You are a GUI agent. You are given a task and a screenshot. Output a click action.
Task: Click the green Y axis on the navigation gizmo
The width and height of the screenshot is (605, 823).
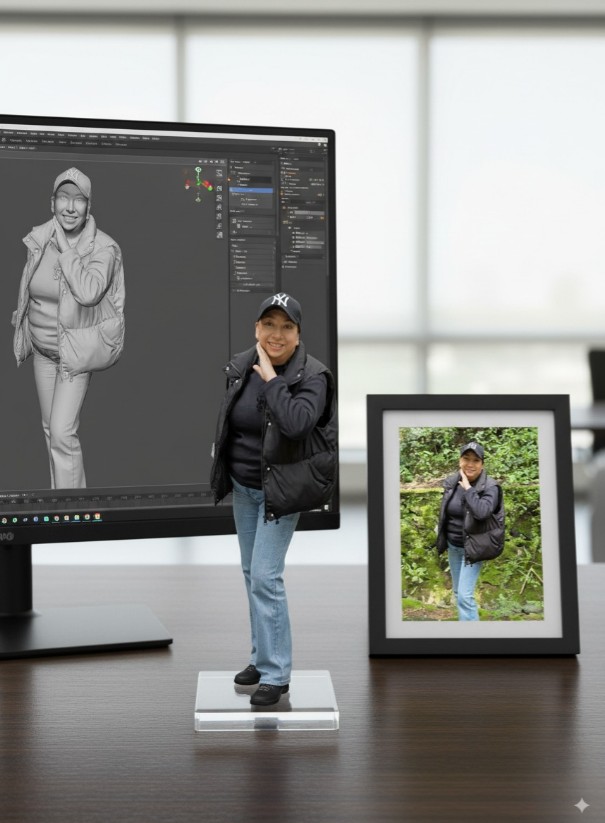click(198, 171)
